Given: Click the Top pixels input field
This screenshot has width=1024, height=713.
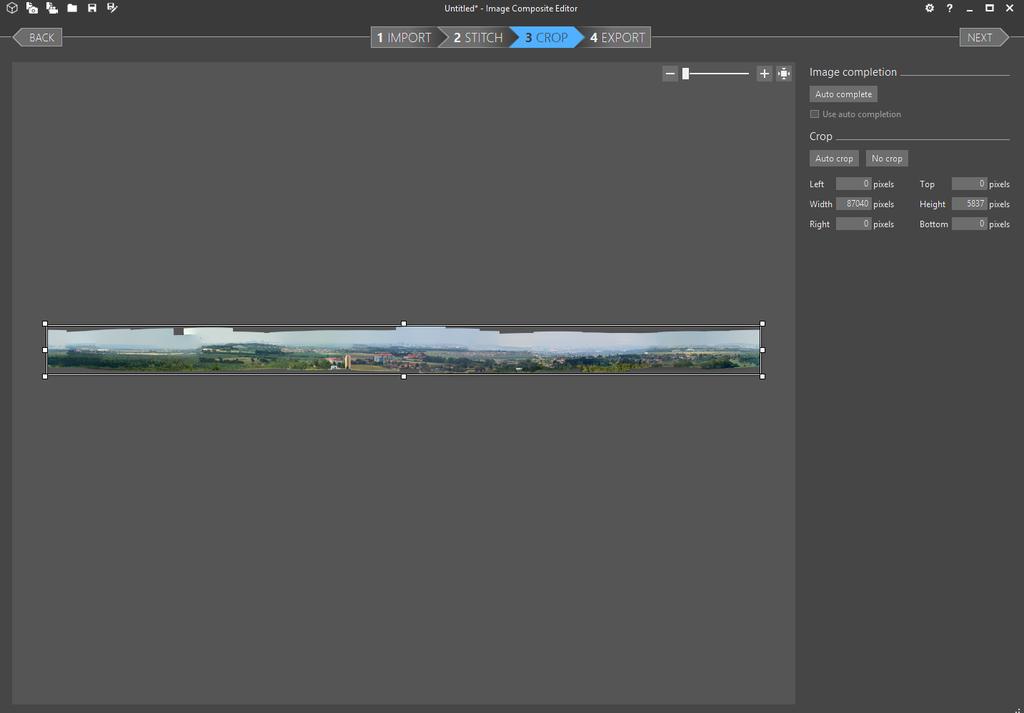Looking at the screenshot, I should [x=969, y=184].
